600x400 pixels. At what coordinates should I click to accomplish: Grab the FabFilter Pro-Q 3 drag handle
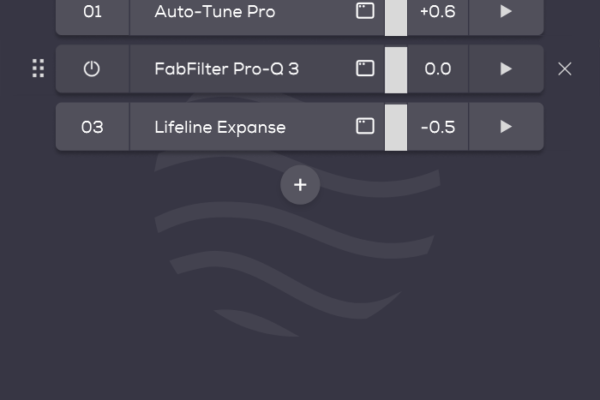pos(38,69)
